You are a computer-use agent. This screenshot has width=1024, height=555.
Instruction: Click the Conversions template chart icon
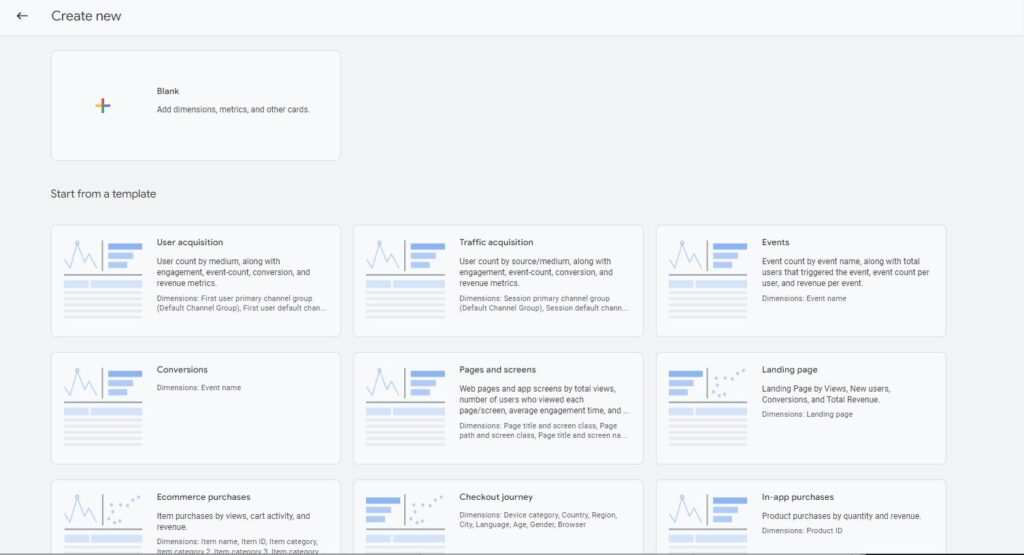pyautogui.click(x=103, y=407)
